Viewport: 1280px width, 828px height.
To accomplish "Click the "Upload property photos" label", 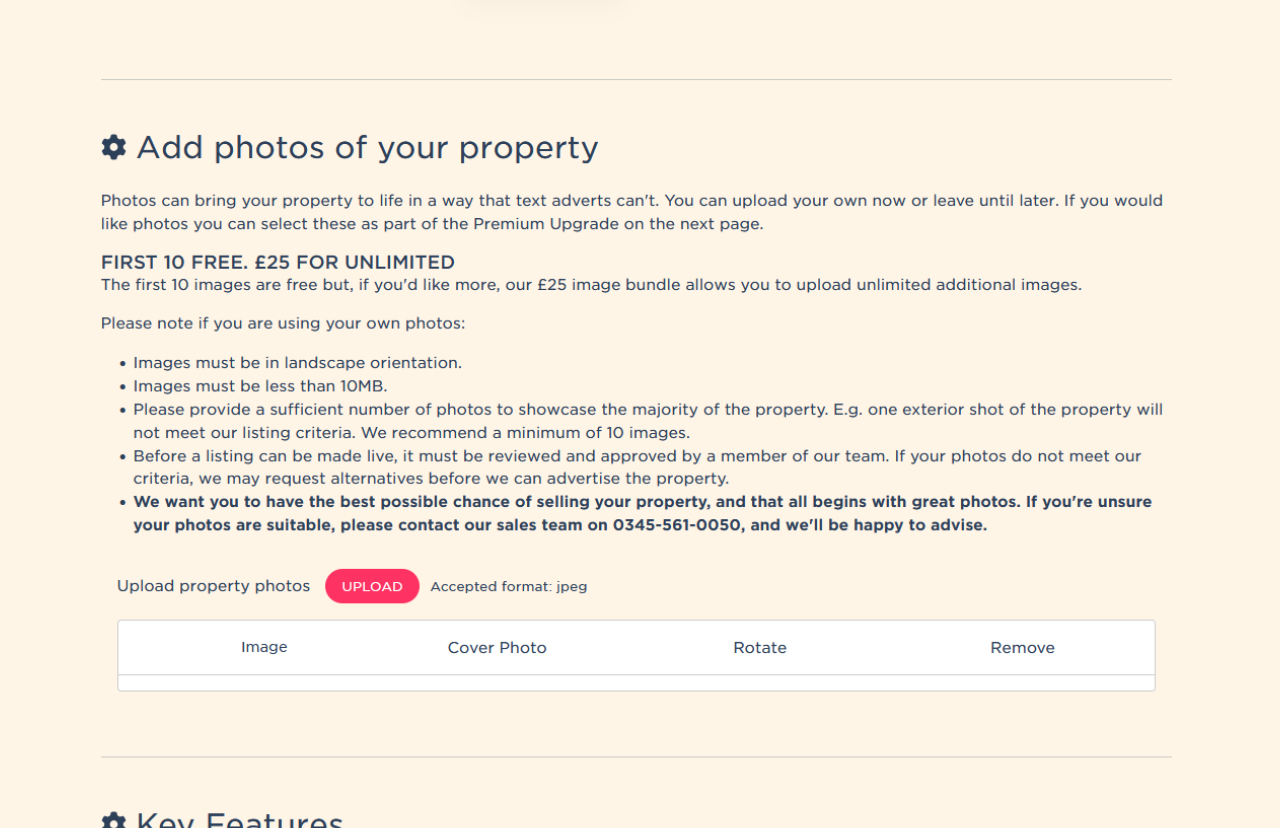I will (x=213, y=586).
